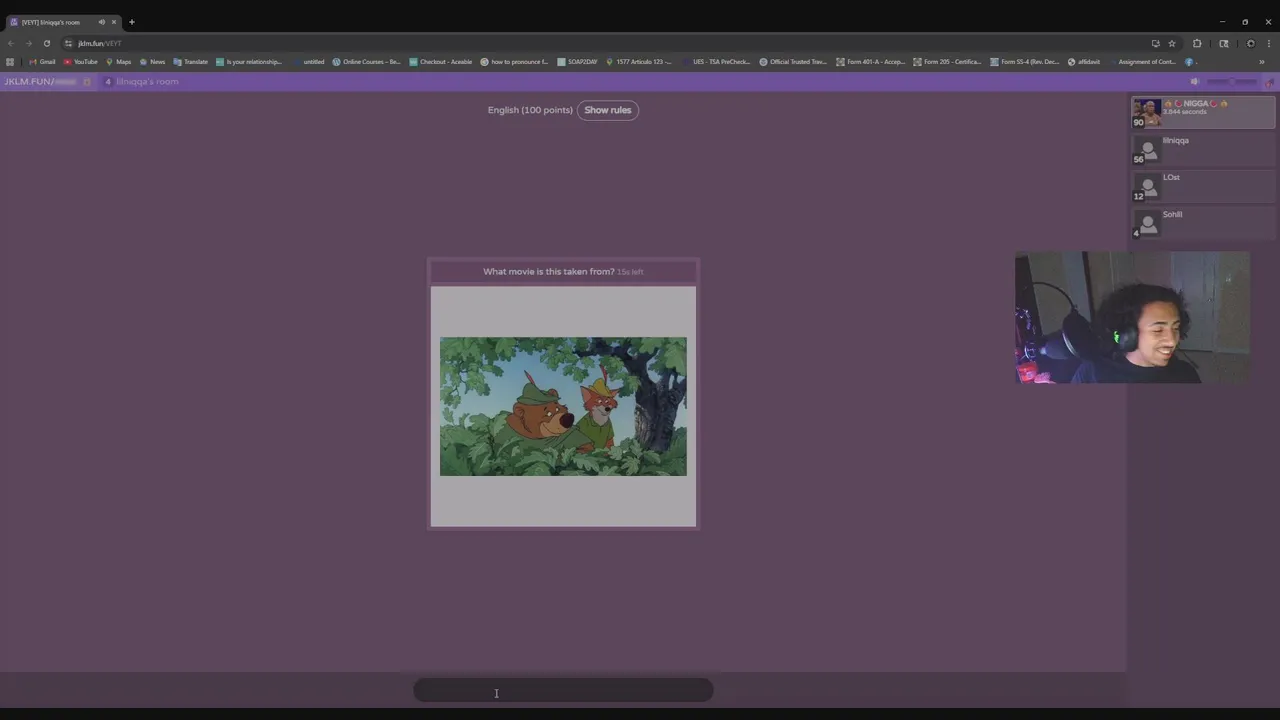This screenshot has width=1280, height=720.
Task: Open the 'Assignment of Cont...' bookmark
Action: [x=1142, y=62]
